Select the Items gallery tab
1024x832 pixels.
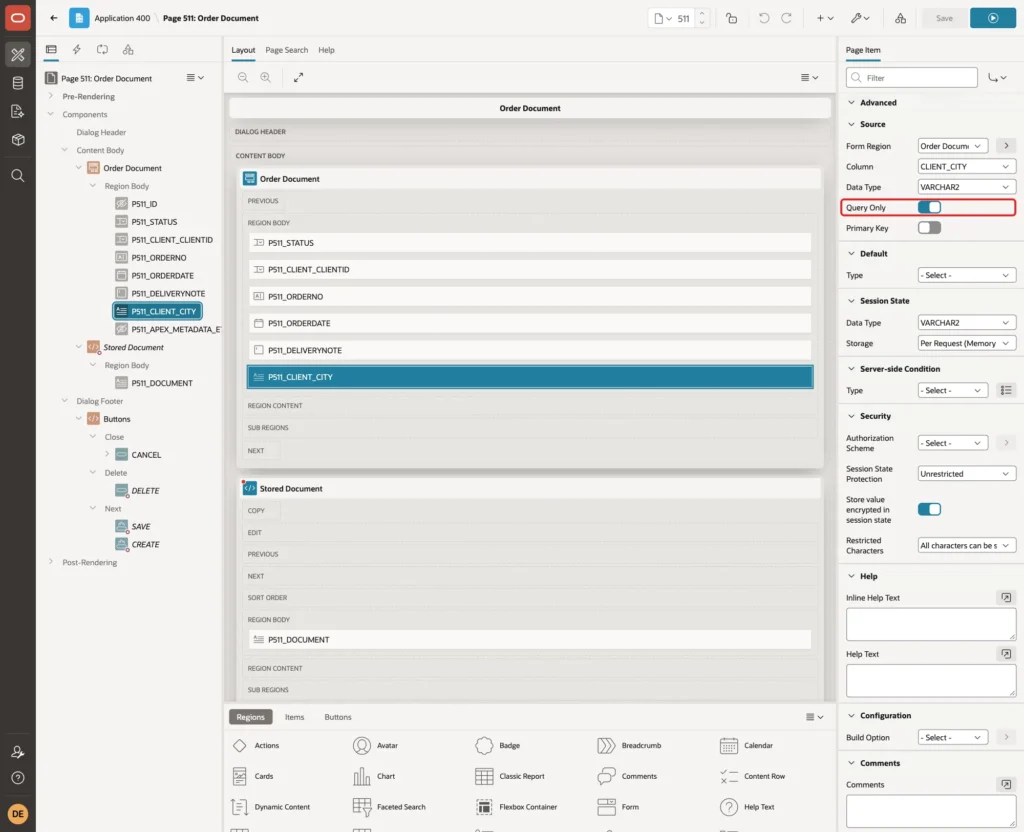coord(295,716)
